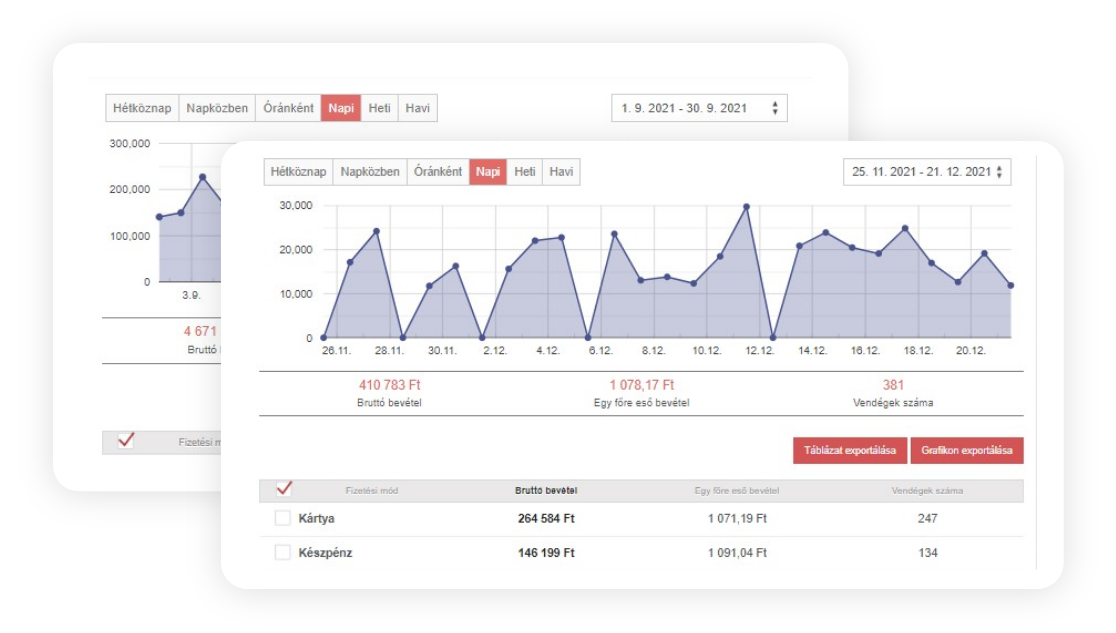
Task: Click guest count 247 cell
Action: tap(927, 518)
